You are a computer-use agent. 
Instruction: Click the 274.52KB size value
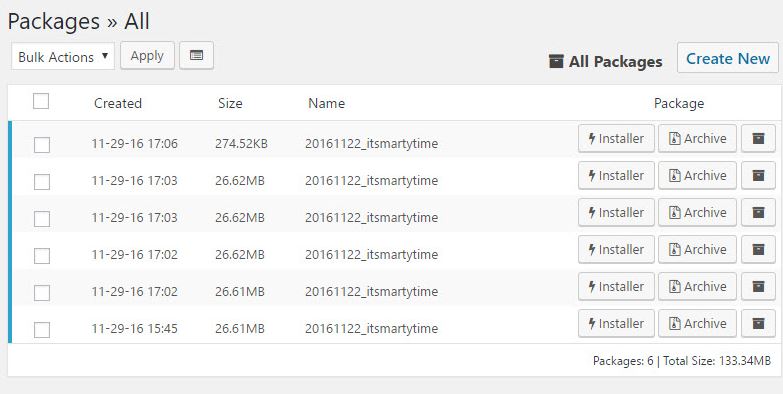(x=241, y=144)
